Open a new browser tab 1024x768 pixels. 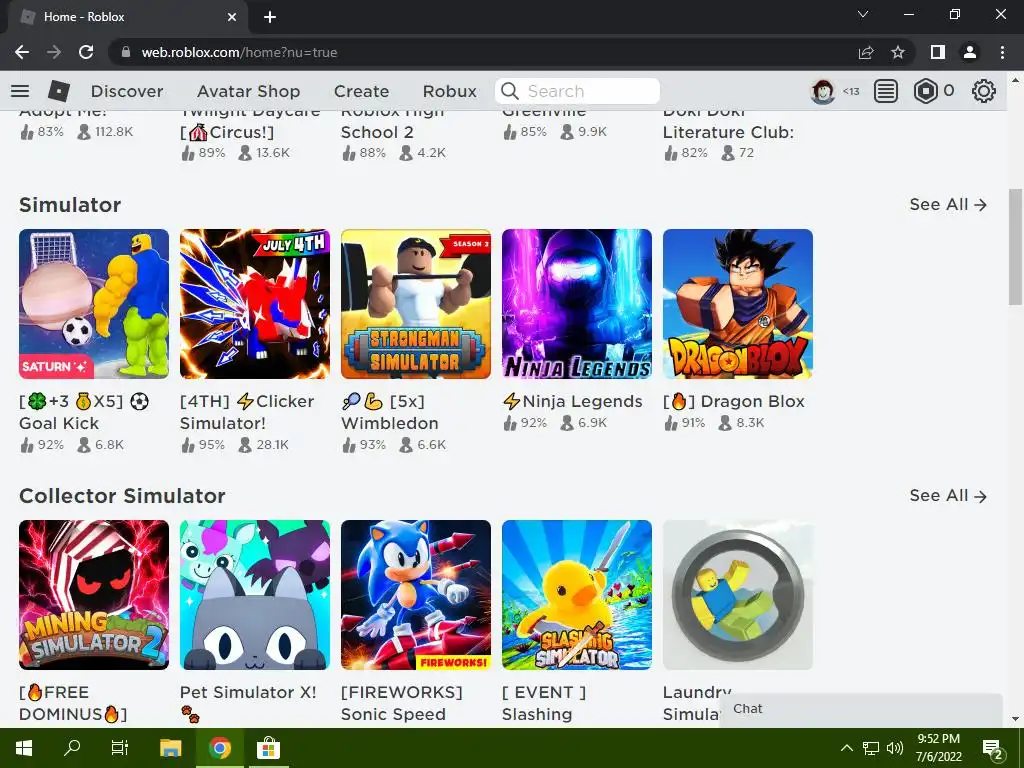coord(270,17)
